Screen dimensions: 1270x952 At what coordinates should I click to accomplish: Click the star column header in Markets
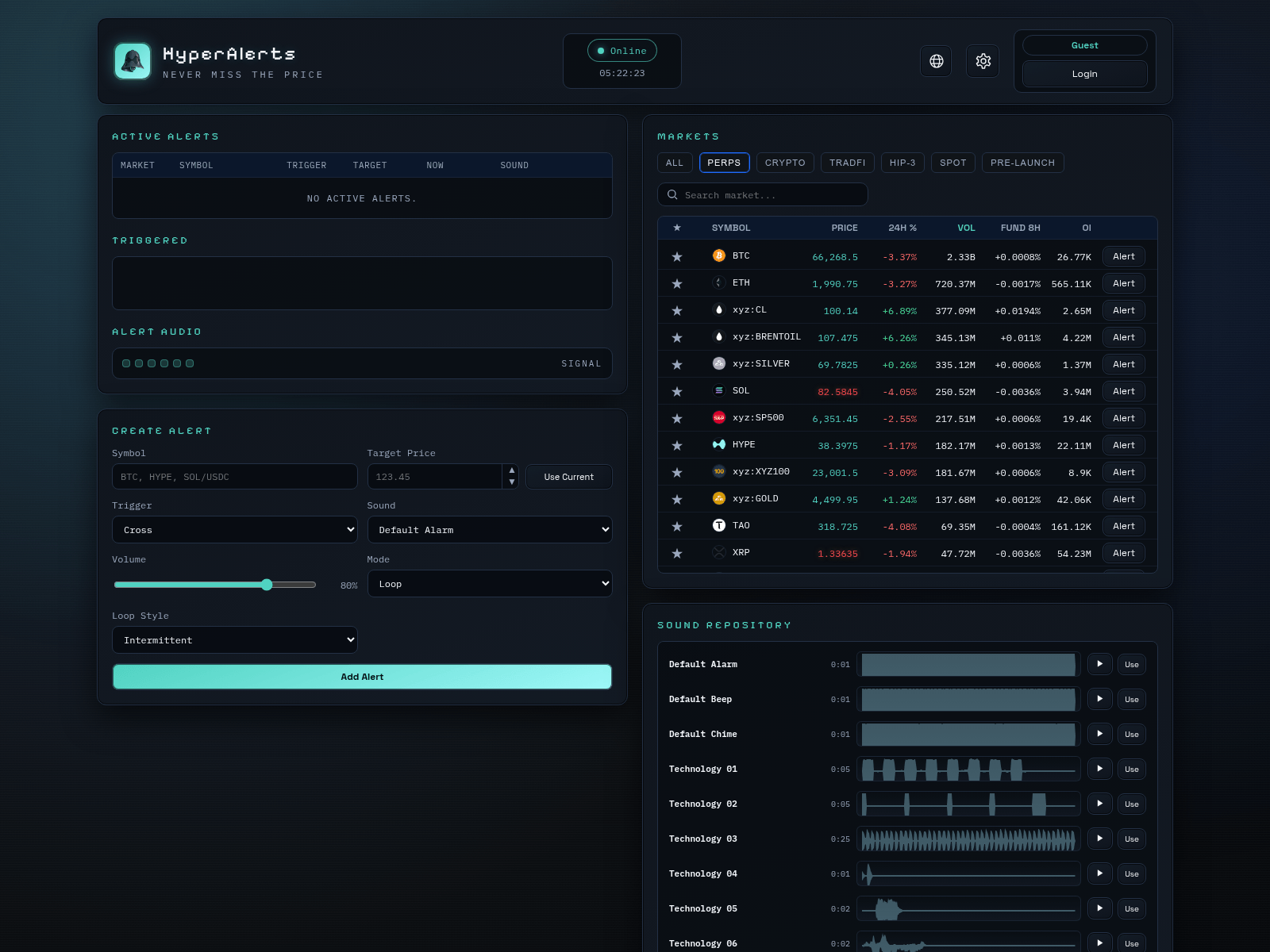coord(677,228)
